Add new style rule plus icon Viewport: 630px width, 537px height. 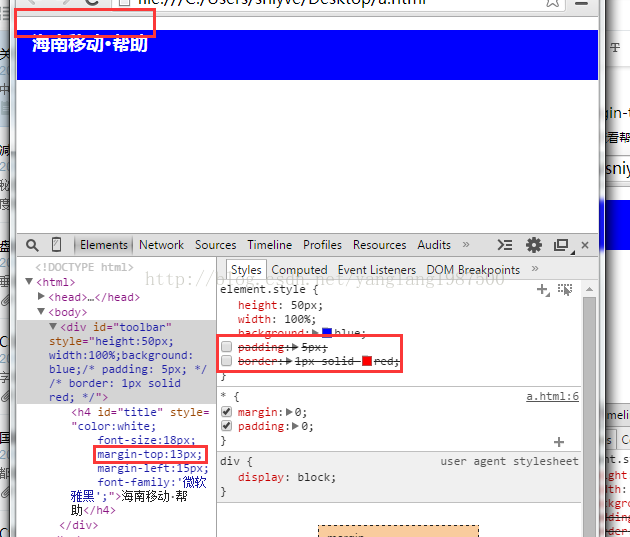542,290
